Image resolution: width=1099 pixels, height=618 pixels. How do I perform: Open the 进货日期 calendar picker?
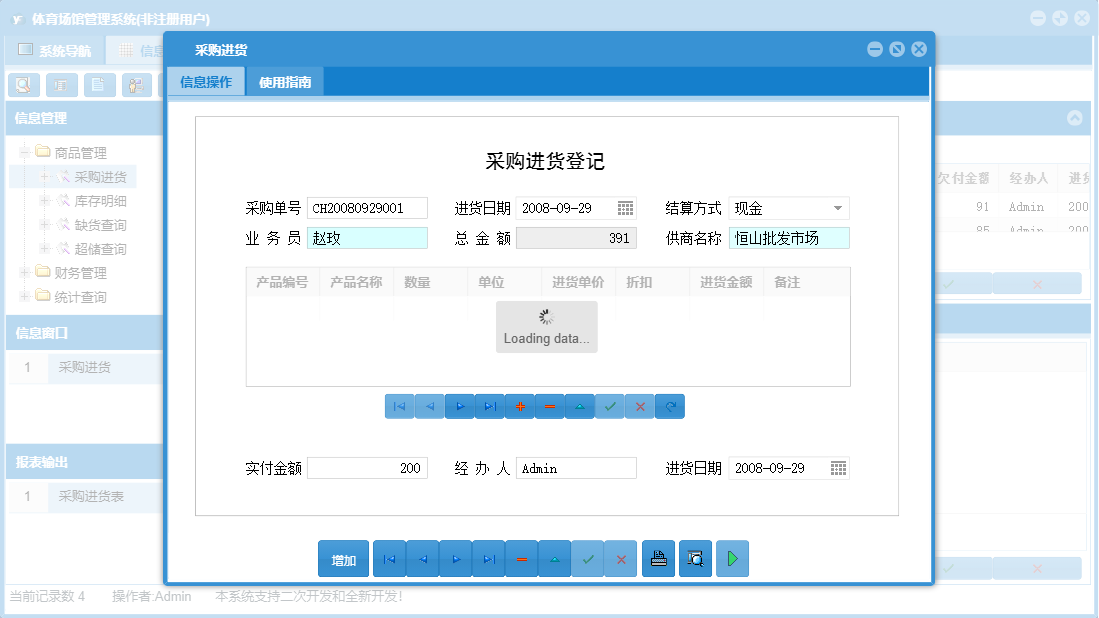coord(624,208)
